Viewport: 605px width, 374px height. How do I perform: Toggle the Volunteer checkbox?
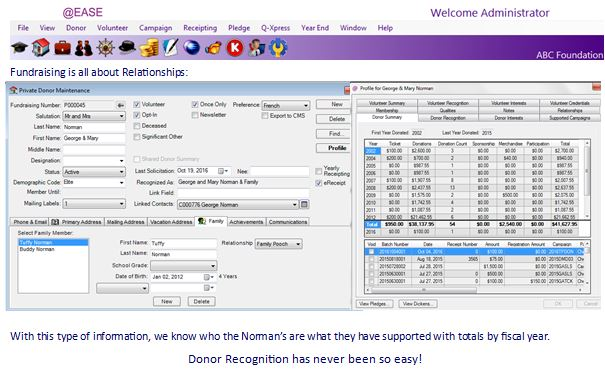point(137,105)
